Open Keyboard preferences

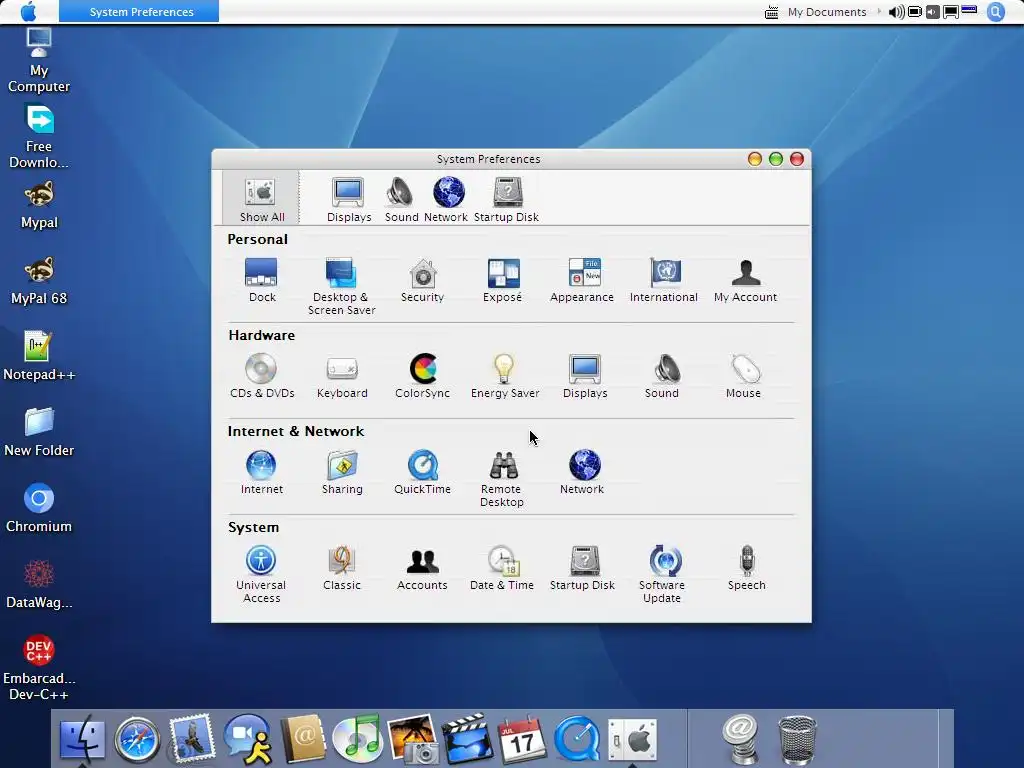point(342,376)
